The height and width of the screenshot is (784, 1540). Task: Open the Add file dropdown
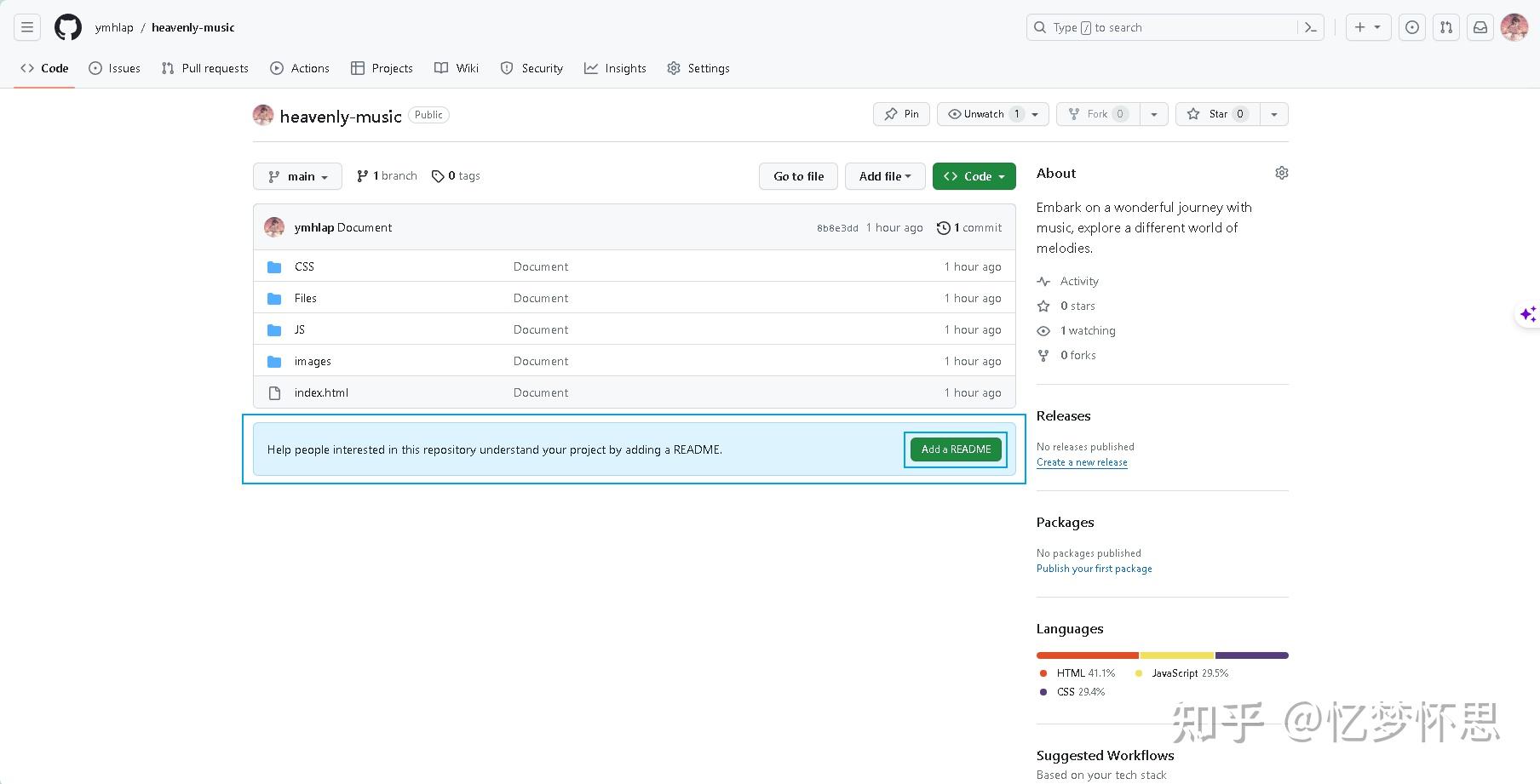(x=885, y=176)
